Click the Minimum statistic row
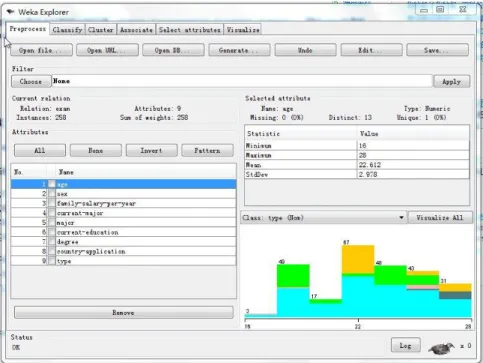Image resolution: width=483 pixels, height=363 pixels. [357, 146]
